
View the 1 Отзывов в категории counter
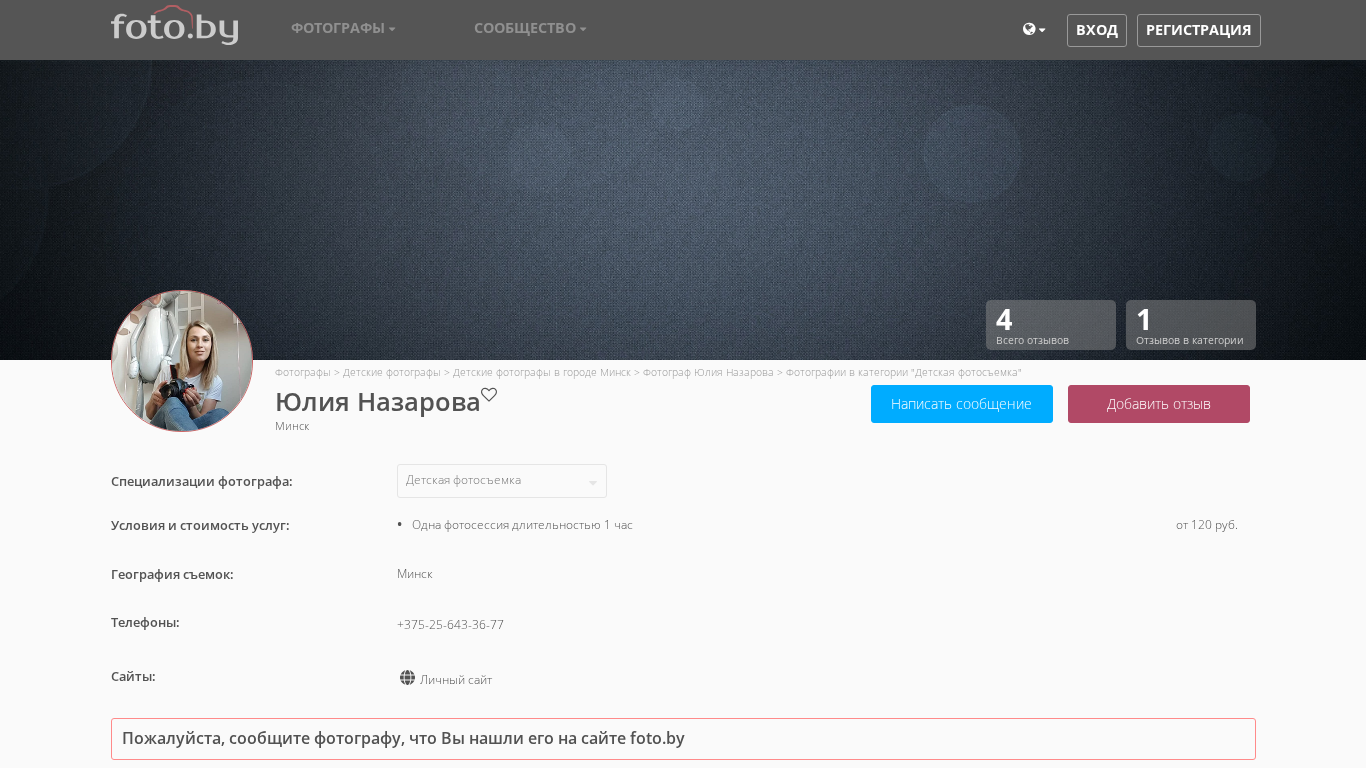pos(1190,325)
